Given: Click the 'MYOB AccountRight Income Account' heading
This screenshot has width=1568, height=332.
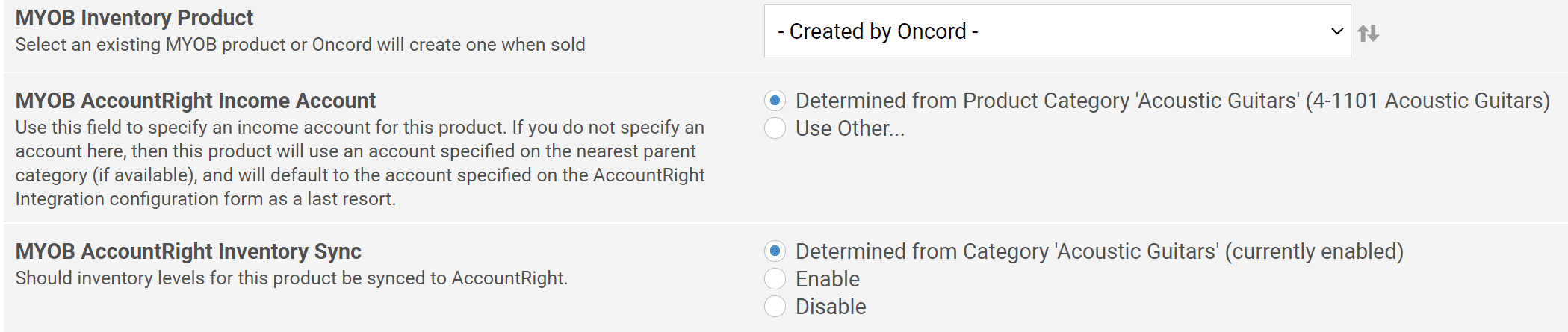Looking at the screenshot, I should coord(196,101).
